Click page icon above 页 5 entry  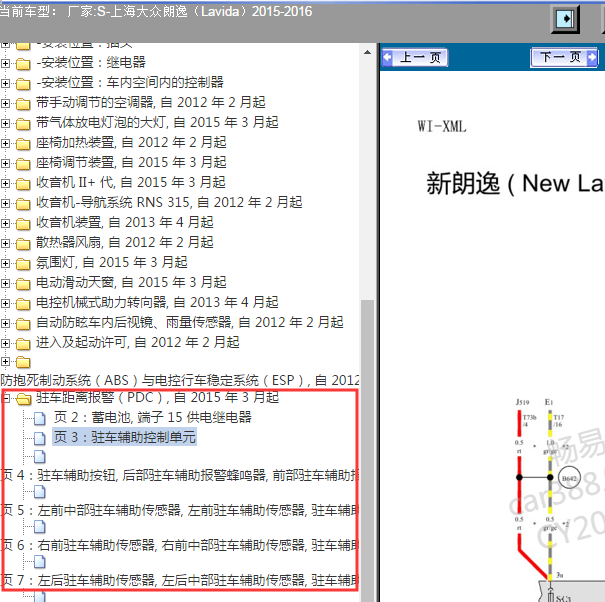pyautogui.click(x=39, y=492)
